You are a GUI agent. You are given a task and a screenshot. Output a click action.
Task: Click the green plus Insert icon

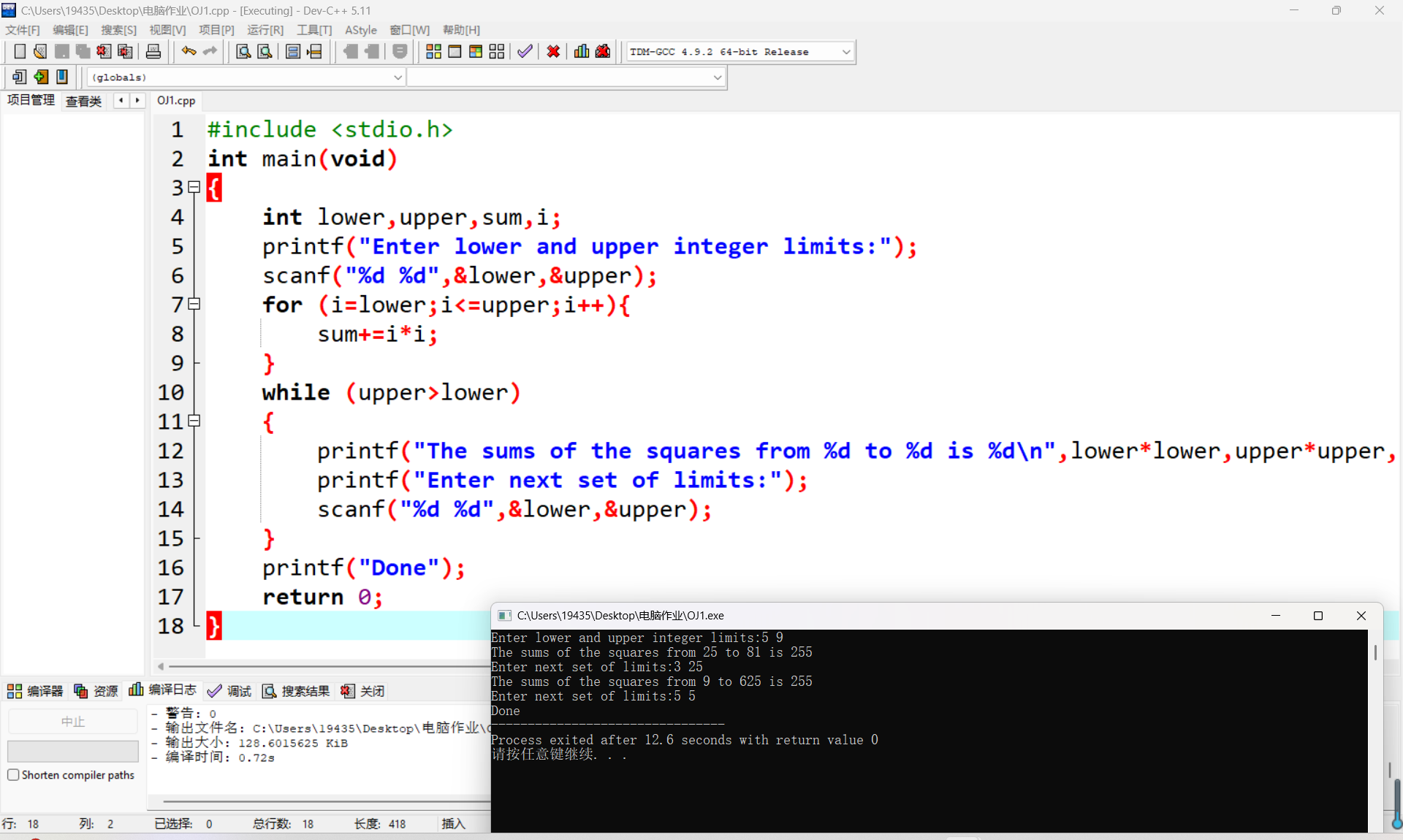[x=41, y=77]
